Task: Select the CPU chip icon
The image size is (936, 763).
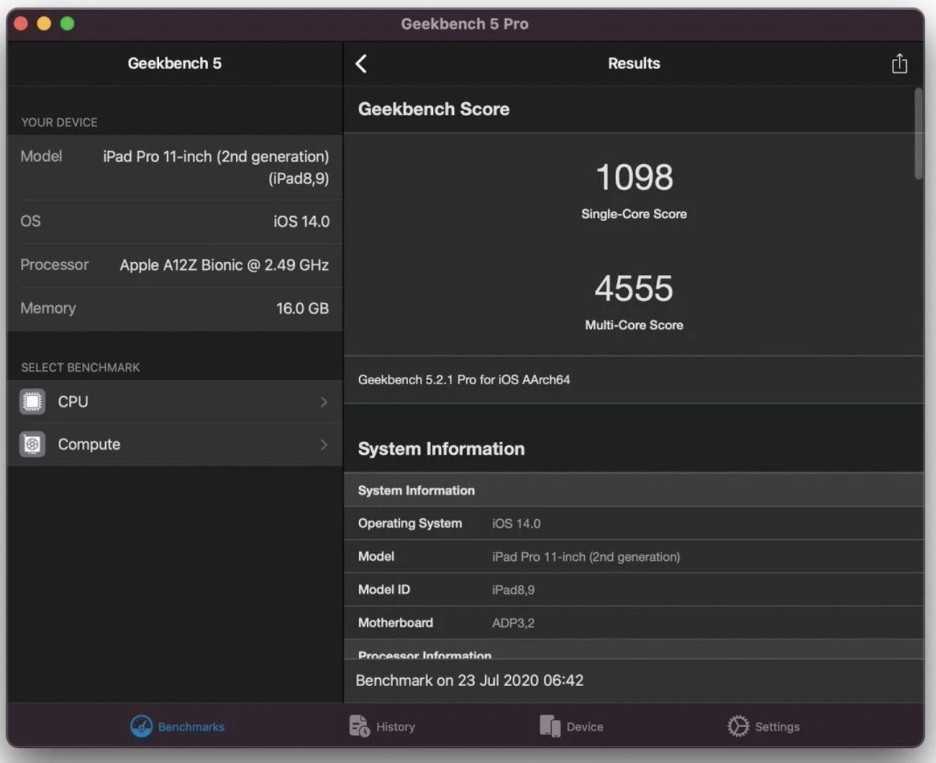Action: [x=32, y=402]
